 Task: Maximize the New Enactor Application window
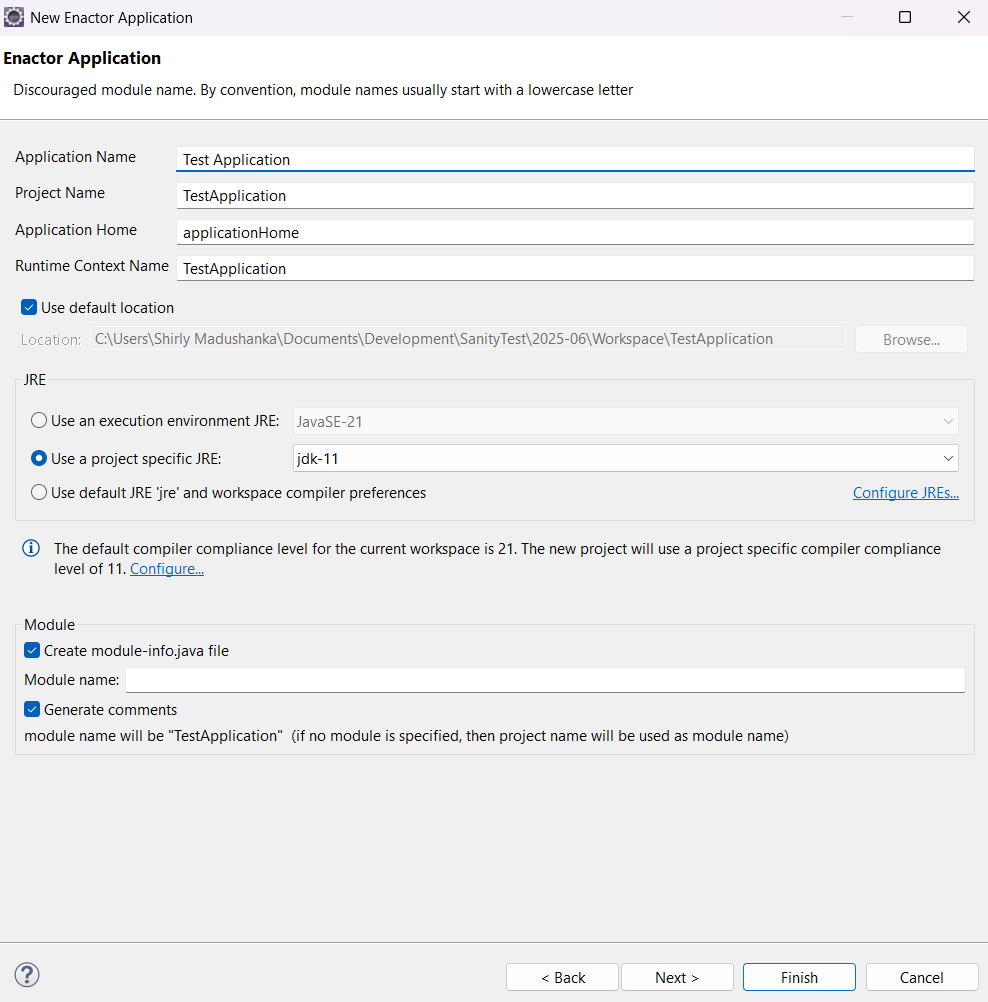904,17
